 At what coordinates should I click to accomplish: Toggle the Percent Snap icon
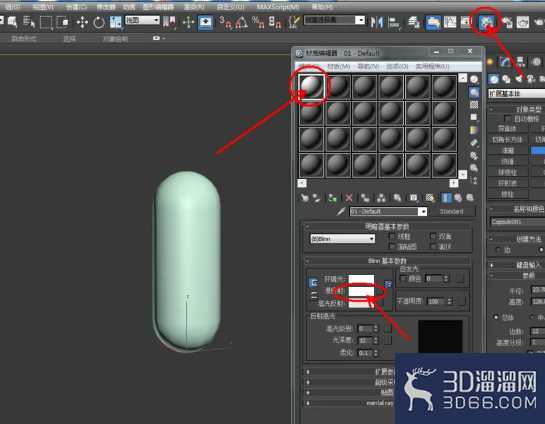pos(258,22)
